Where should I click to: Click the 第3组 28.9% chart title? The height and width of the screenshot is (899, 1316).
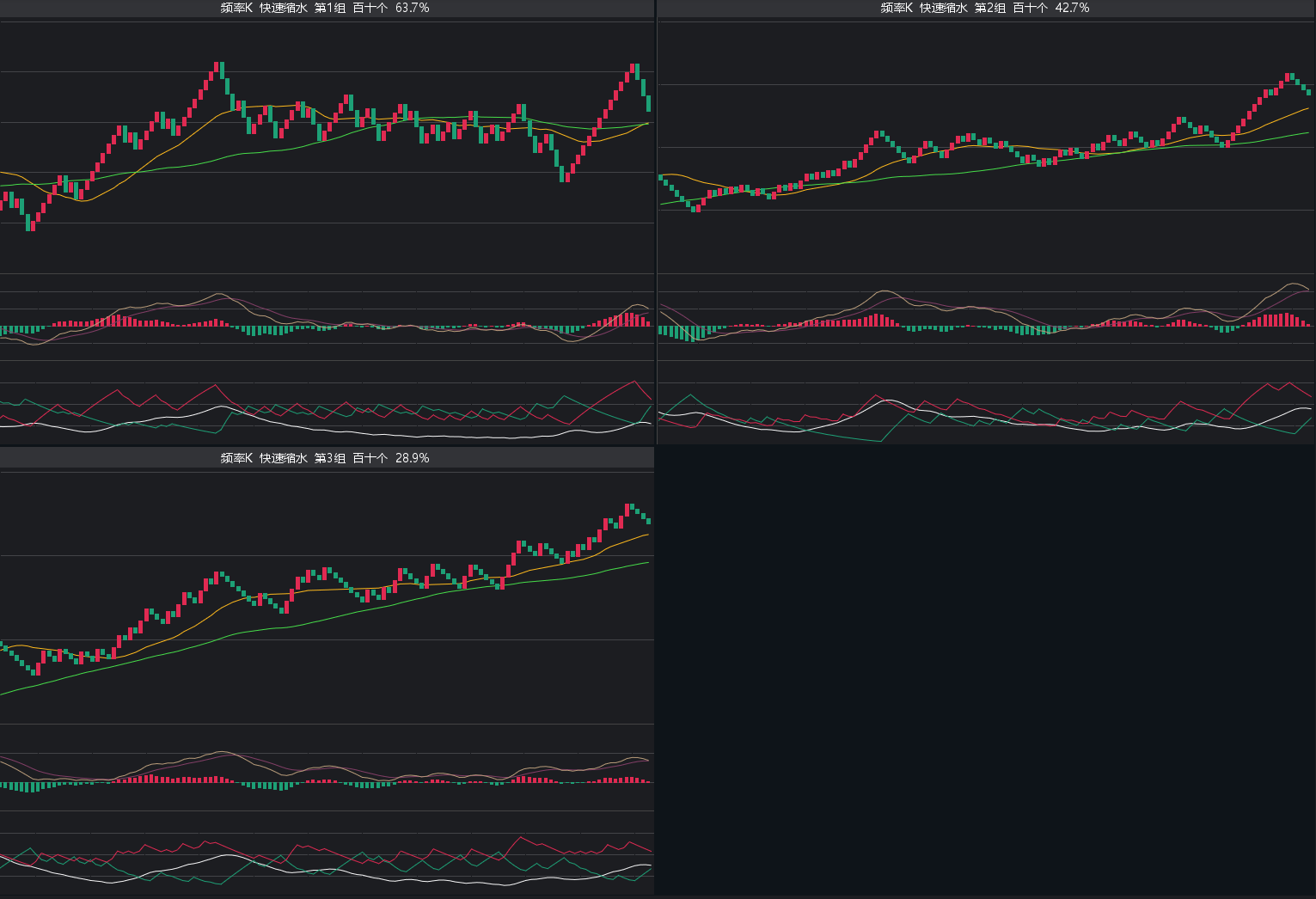click(325, 458)
